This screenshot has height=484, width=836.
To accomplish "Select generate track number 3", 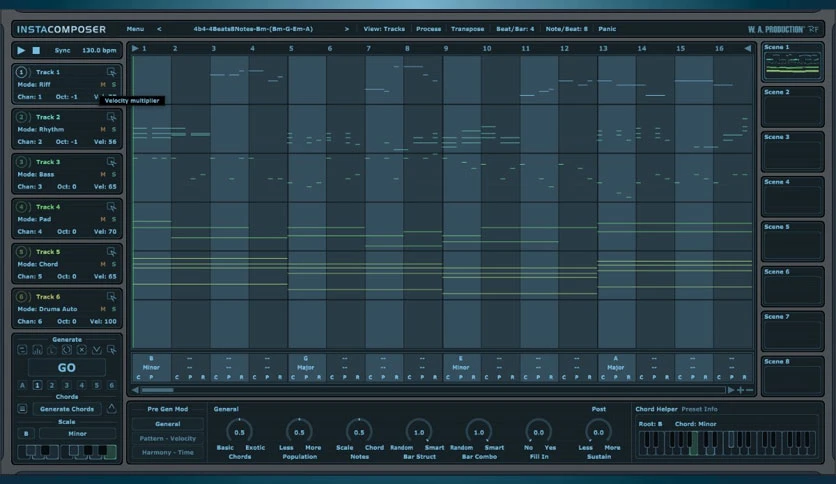I will click(x=67, y=385).
